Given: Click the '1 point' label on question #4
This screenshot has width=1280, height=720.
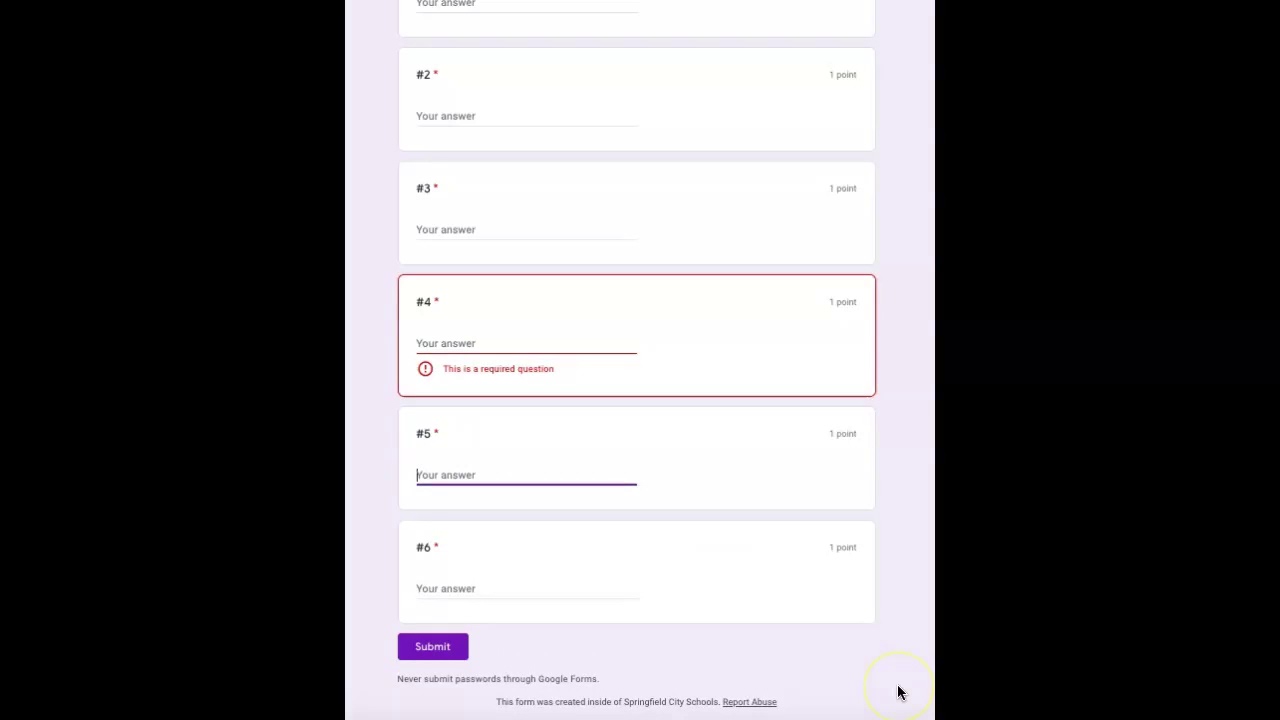Looking at the screenshot, I should (842, 302).
